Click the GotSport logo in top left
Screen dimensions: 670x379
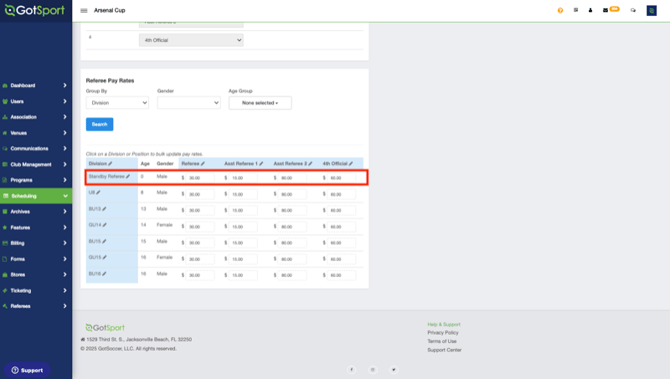point(35,10)
